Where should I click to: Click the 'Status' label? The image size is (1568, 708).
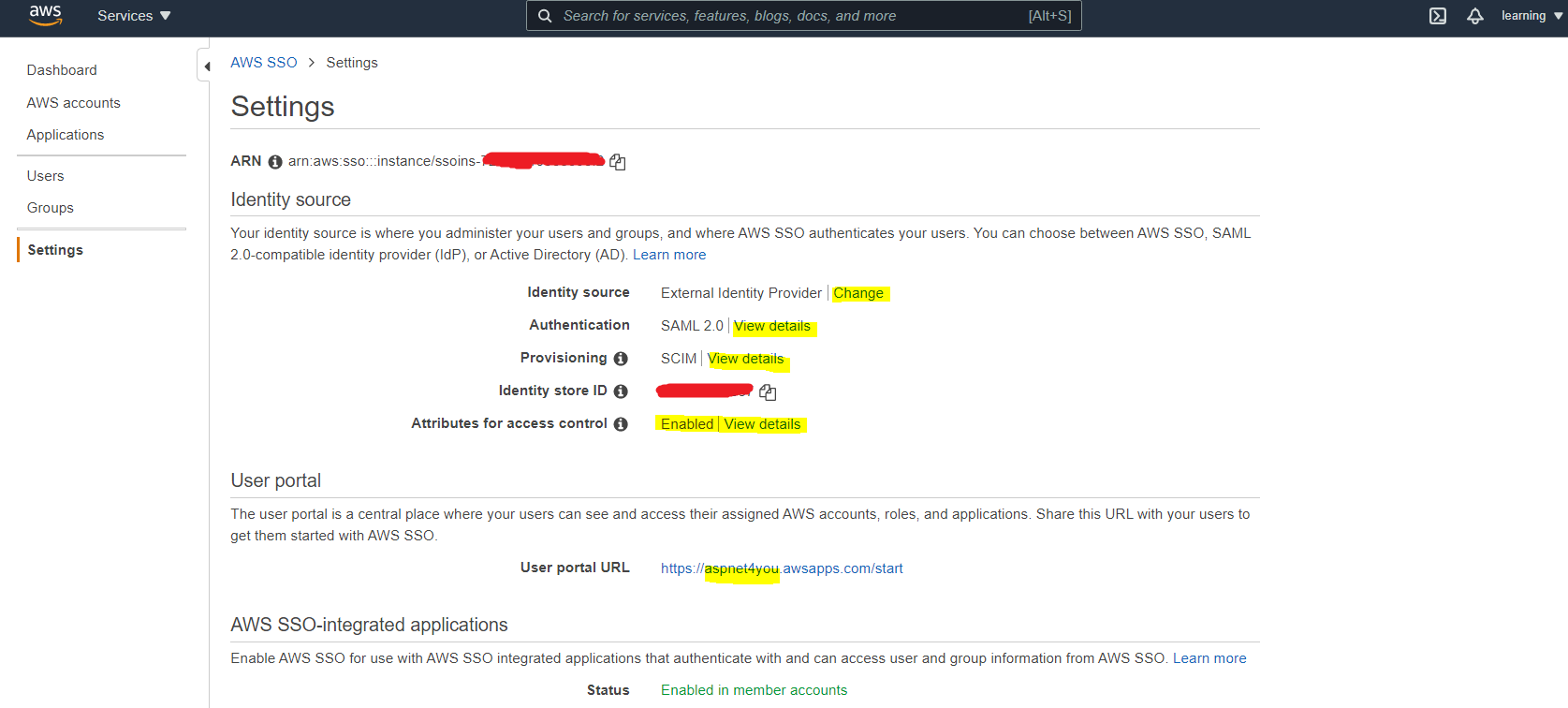click(x=608, y=690)
